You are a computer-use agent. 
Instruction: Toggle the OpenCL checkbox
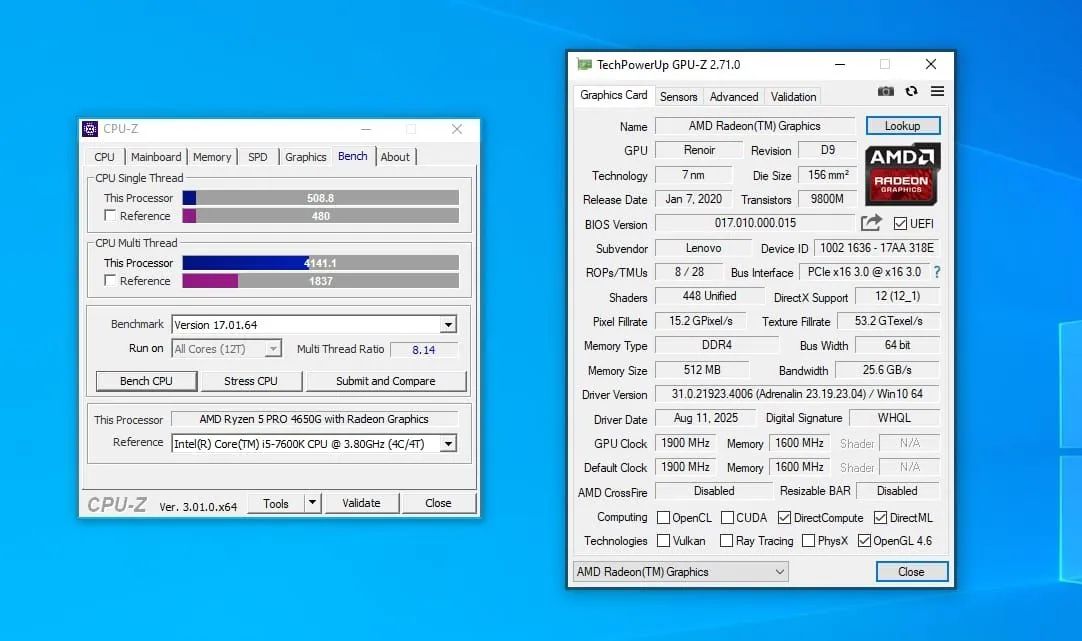pos(663,517)
